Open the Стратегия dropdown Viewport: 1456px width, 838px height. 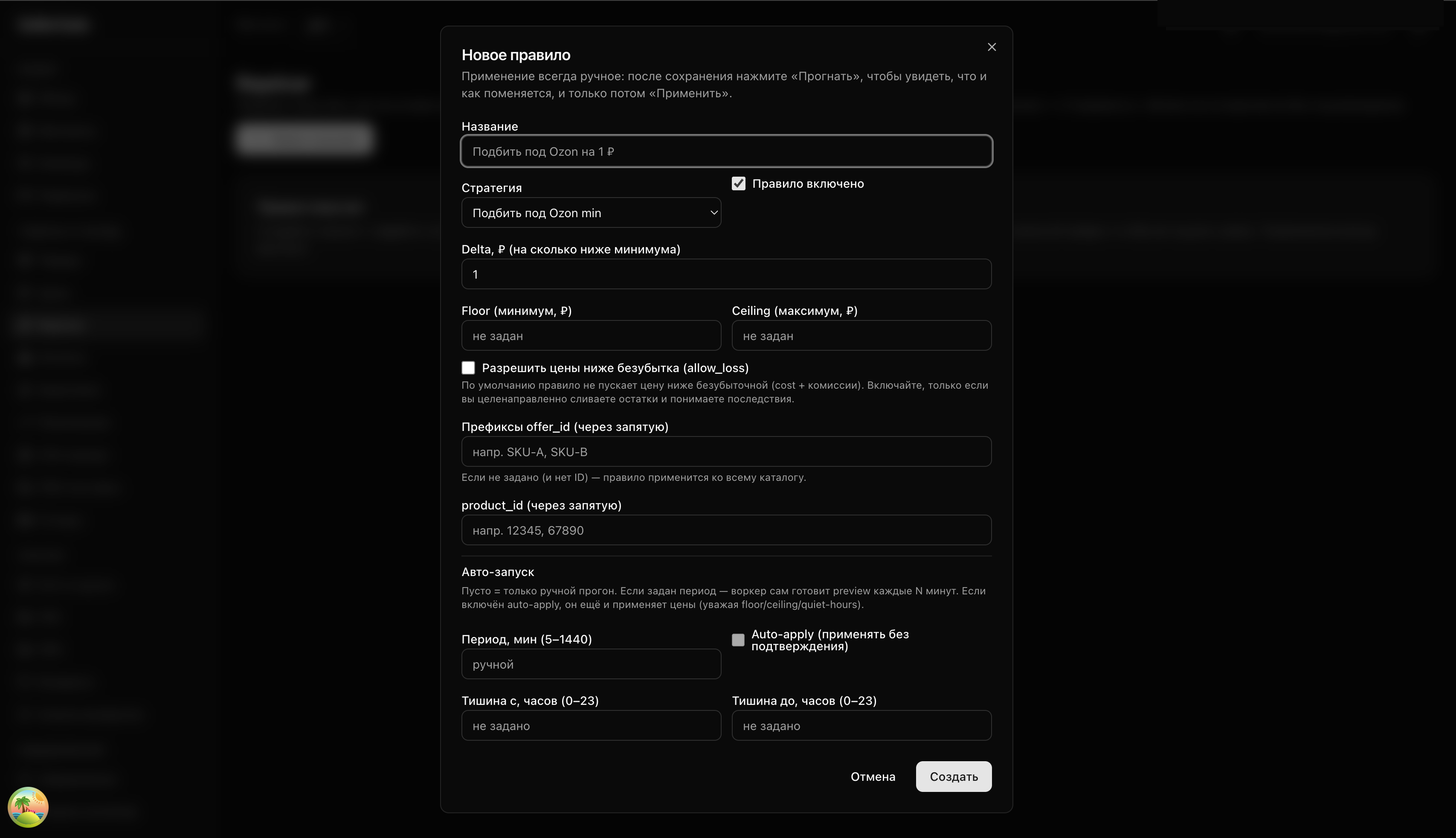(590, 213)
